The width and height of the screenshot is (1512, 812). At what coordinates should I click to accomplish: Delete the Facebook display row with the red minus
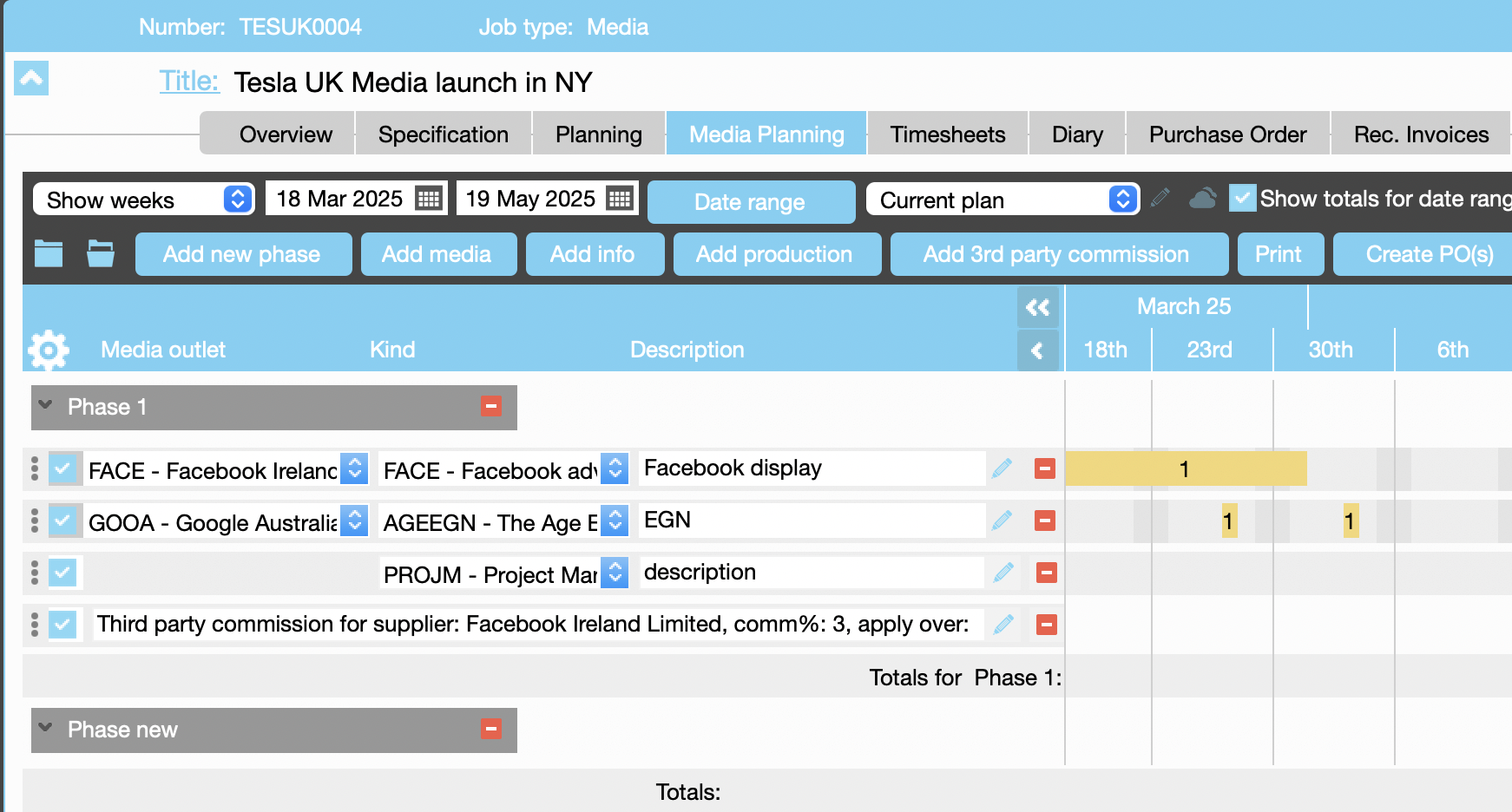click(1045, 468)
